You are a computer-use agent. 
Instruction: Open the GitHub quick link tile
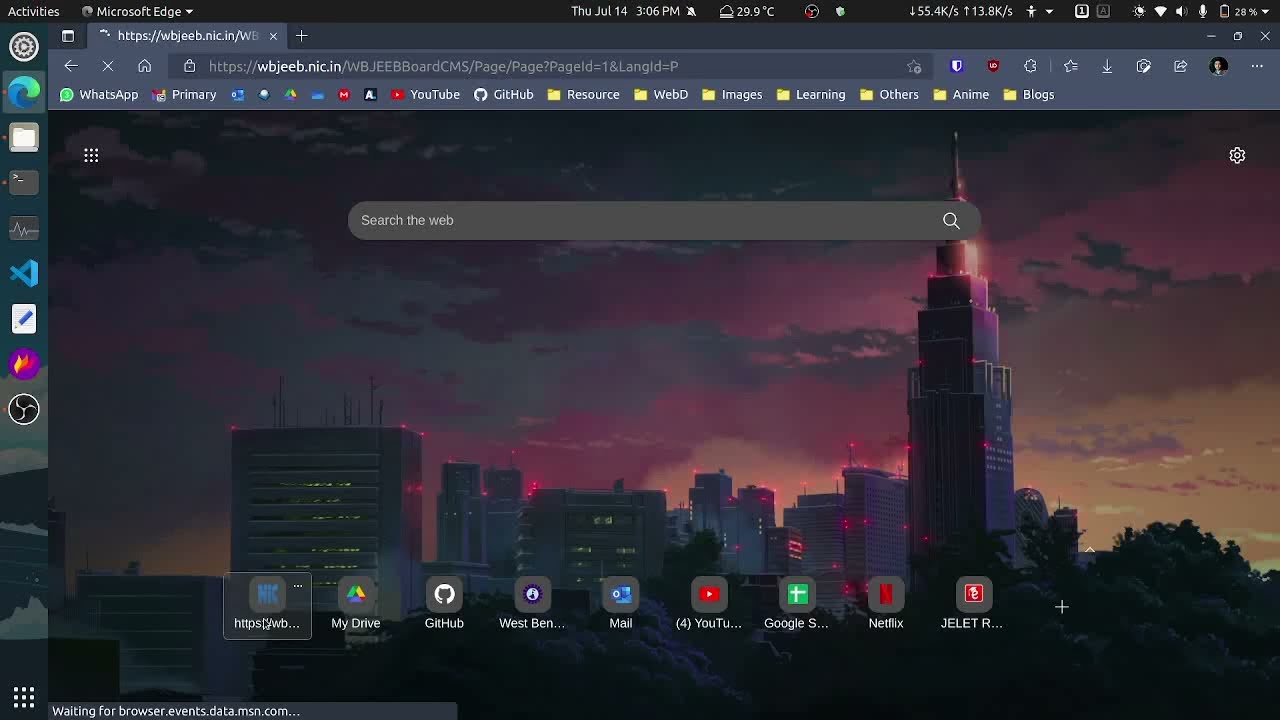444,605
